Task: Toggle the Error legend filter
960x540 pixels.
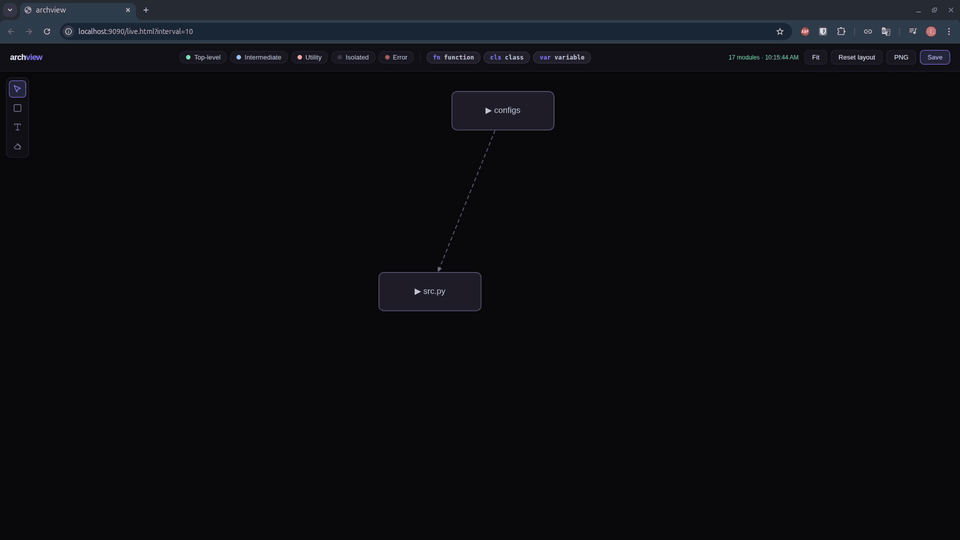Action: click(x=396, y=58)
